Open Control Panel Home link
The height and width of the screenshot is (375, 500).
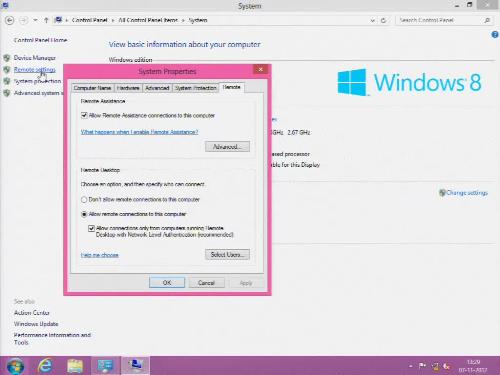40,40
